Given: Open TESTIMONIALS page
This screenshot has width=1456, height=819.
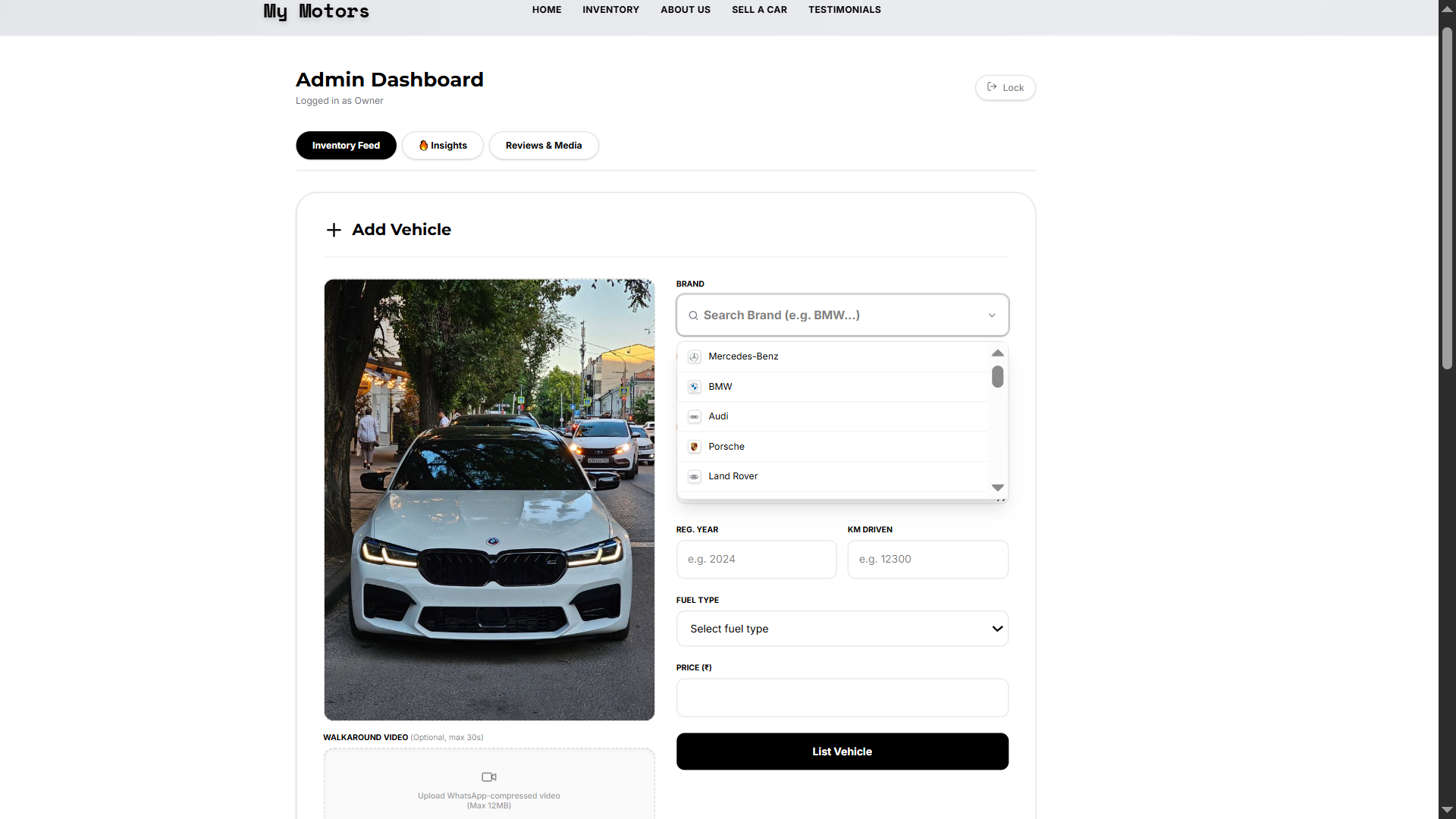Looking at the screenshot, I should (844, 10).
